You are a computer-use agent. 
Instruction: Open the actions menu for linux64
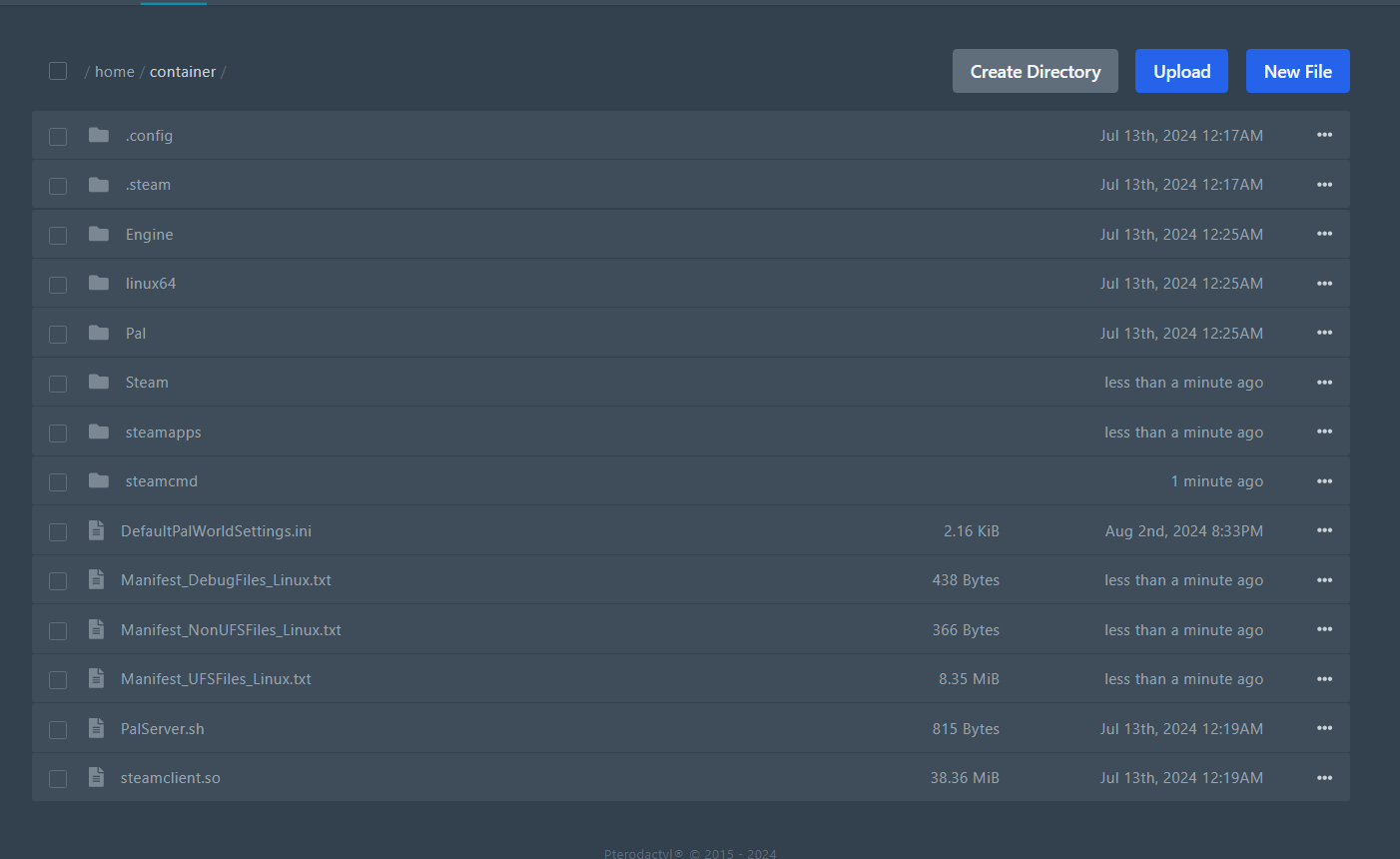(1324, 283)
